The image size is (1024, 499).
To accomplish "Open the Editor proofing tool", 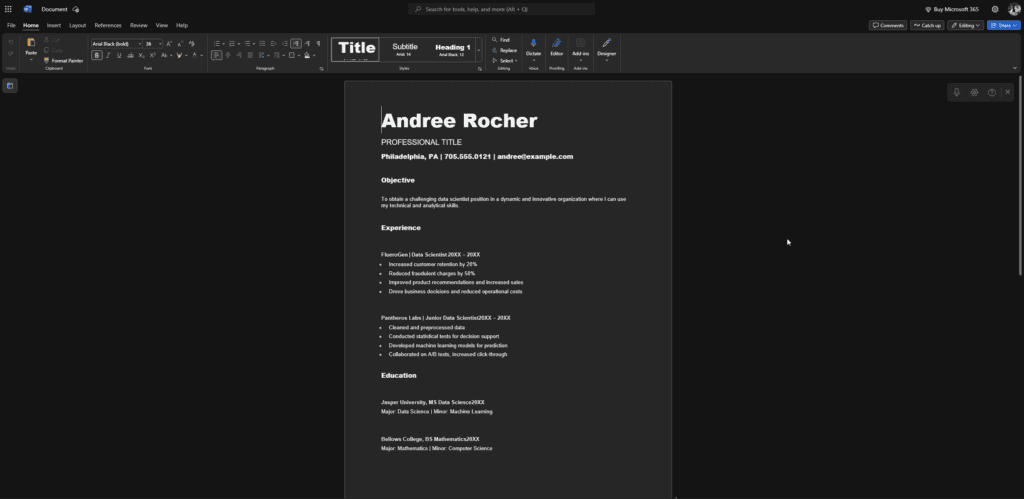I will pos(557,44).
